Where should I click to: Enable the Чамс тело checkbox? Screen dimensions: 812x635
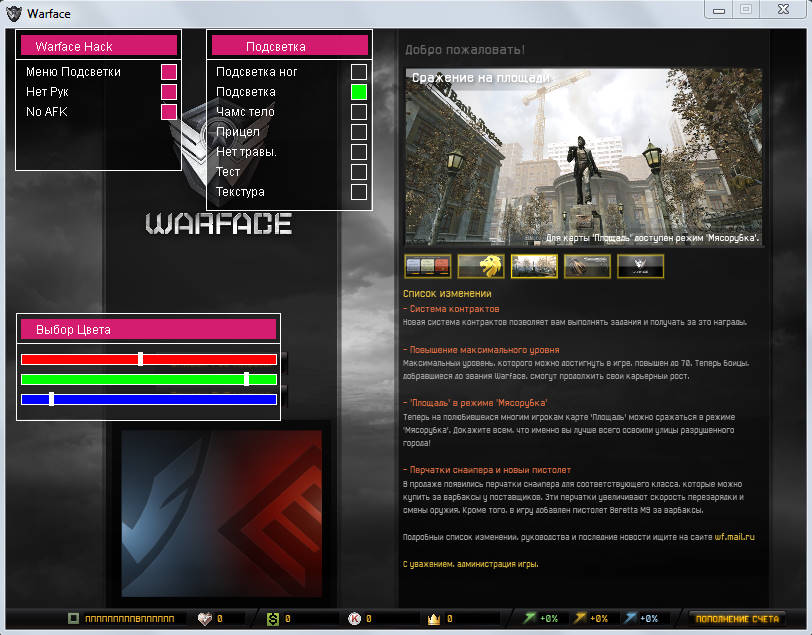359,112
